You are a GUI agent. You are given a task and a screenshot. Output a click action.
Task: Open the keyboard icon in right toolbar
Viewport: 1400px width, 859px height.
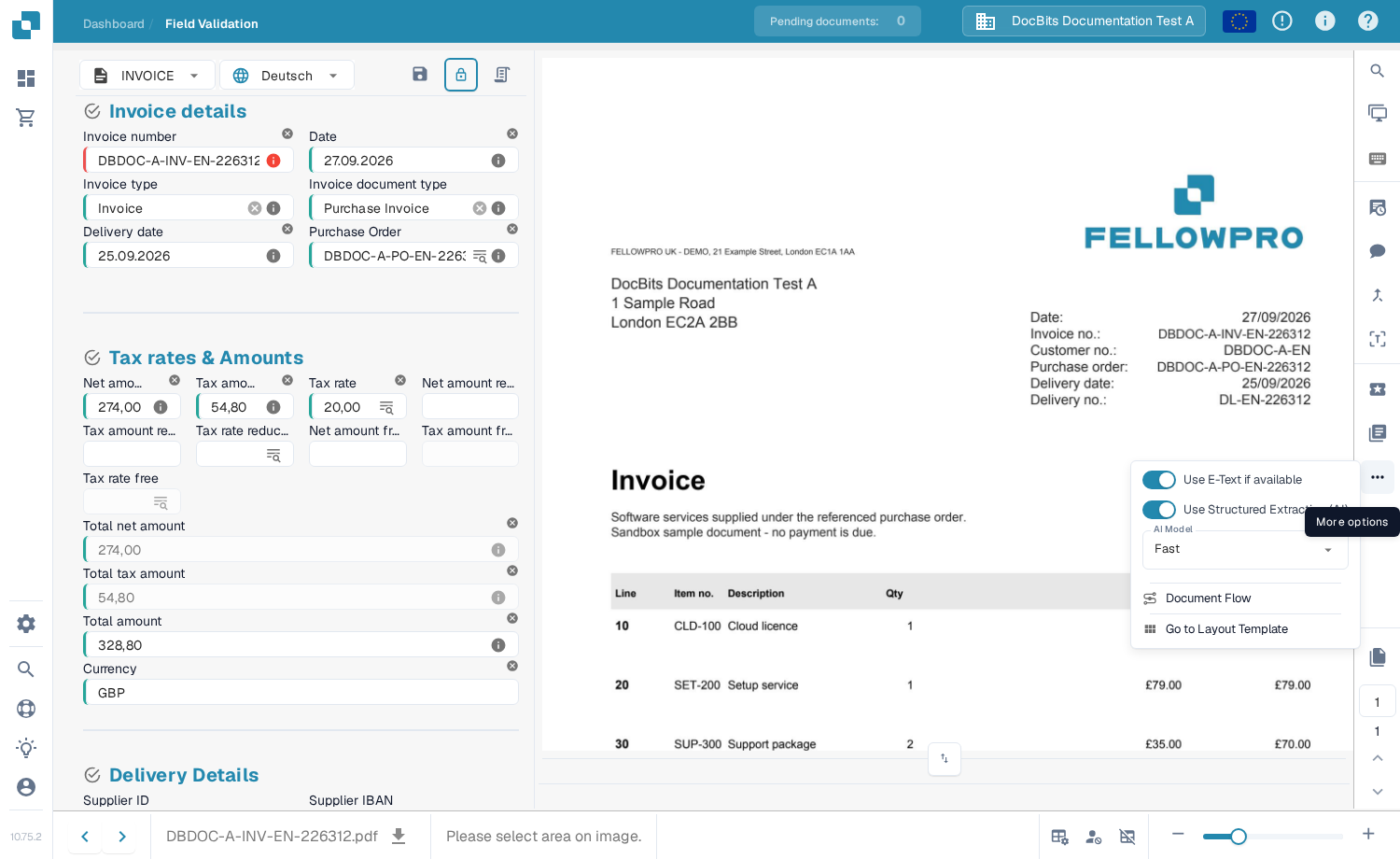(1378, 159)
